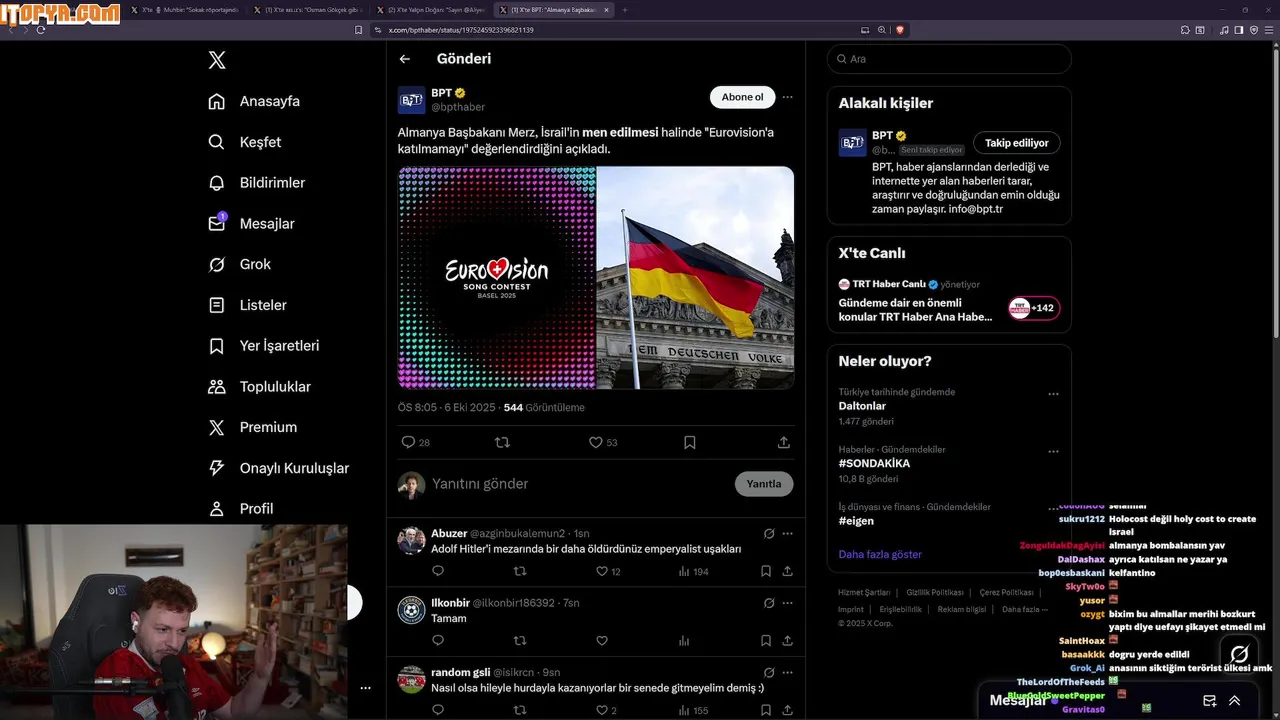Click BPT avatar on main post
The image size is (1280, 720).
tap(412, 100)
